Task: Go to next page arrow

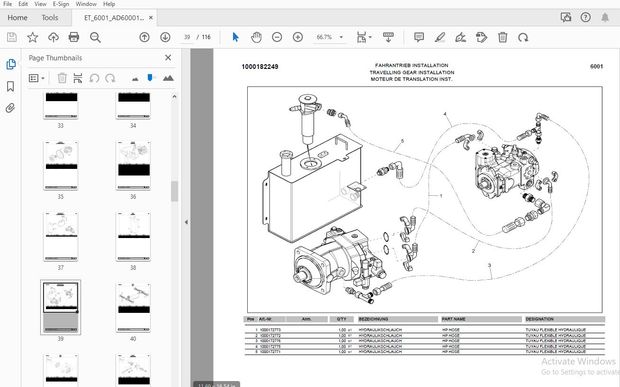Action: point(165,37)
